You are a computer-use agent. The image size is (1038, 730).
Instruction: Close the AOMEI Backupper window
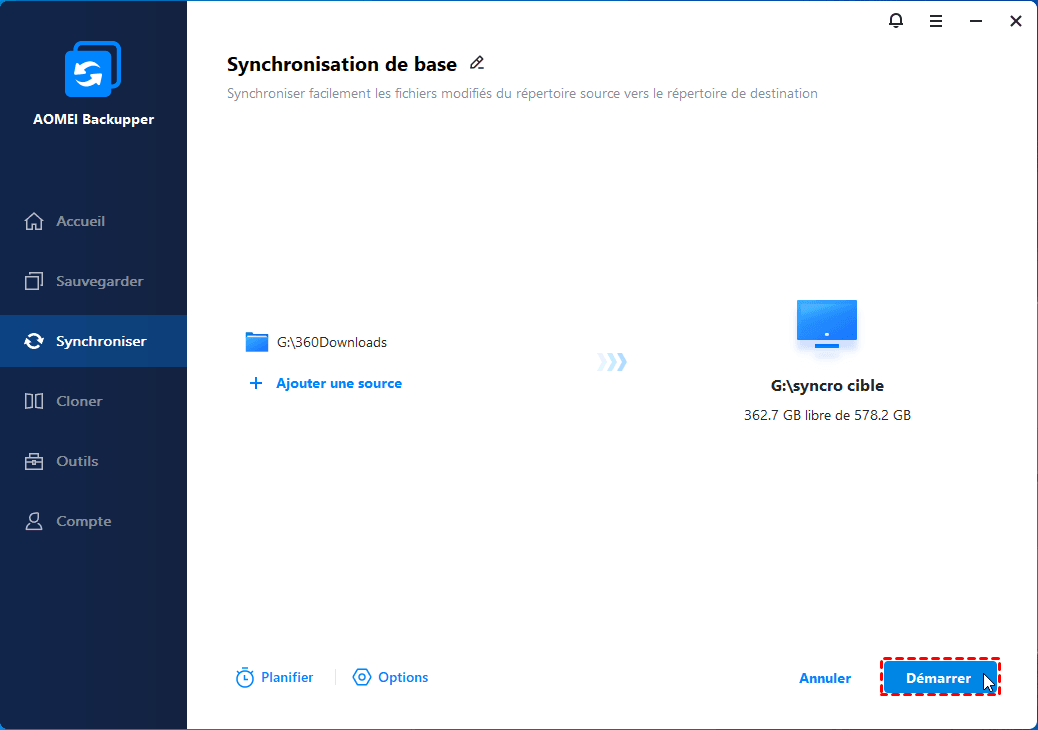1015,21
